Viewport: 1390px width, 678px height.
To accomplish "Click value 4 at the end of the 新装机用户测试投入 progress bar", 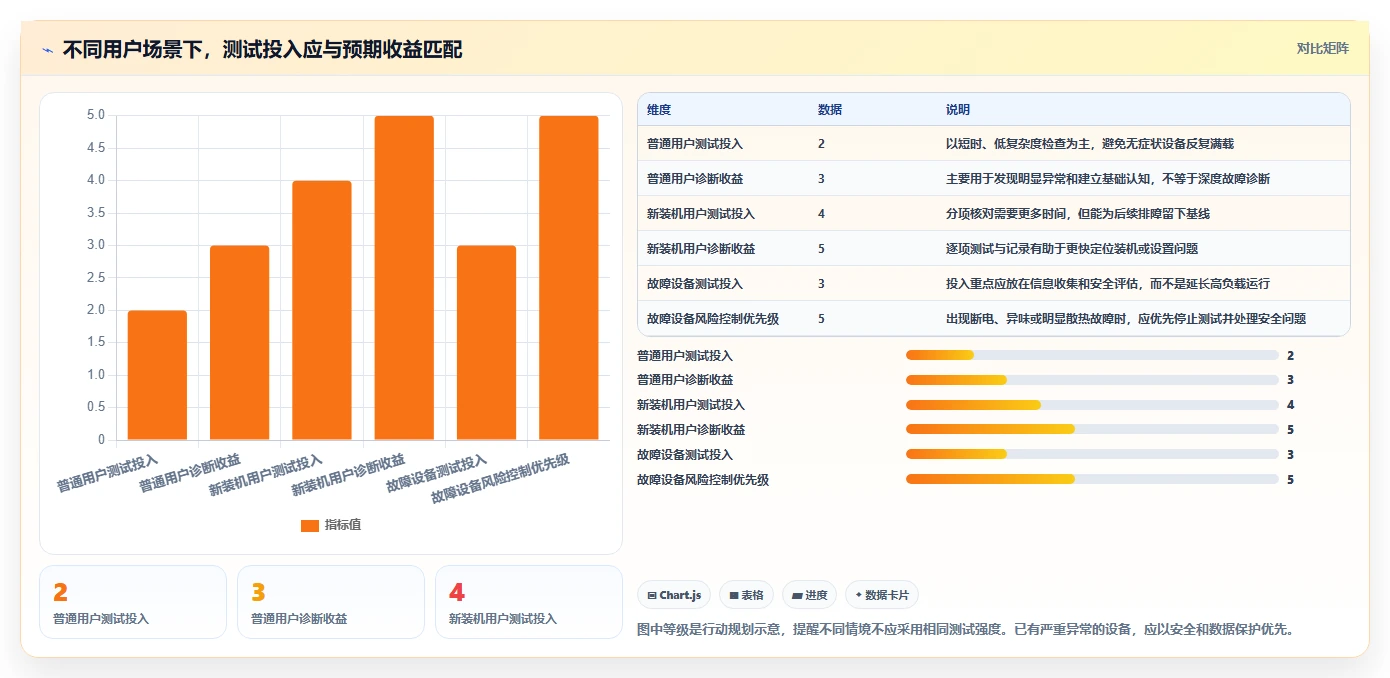I will pyautogui.click(x=1291, y=405).
